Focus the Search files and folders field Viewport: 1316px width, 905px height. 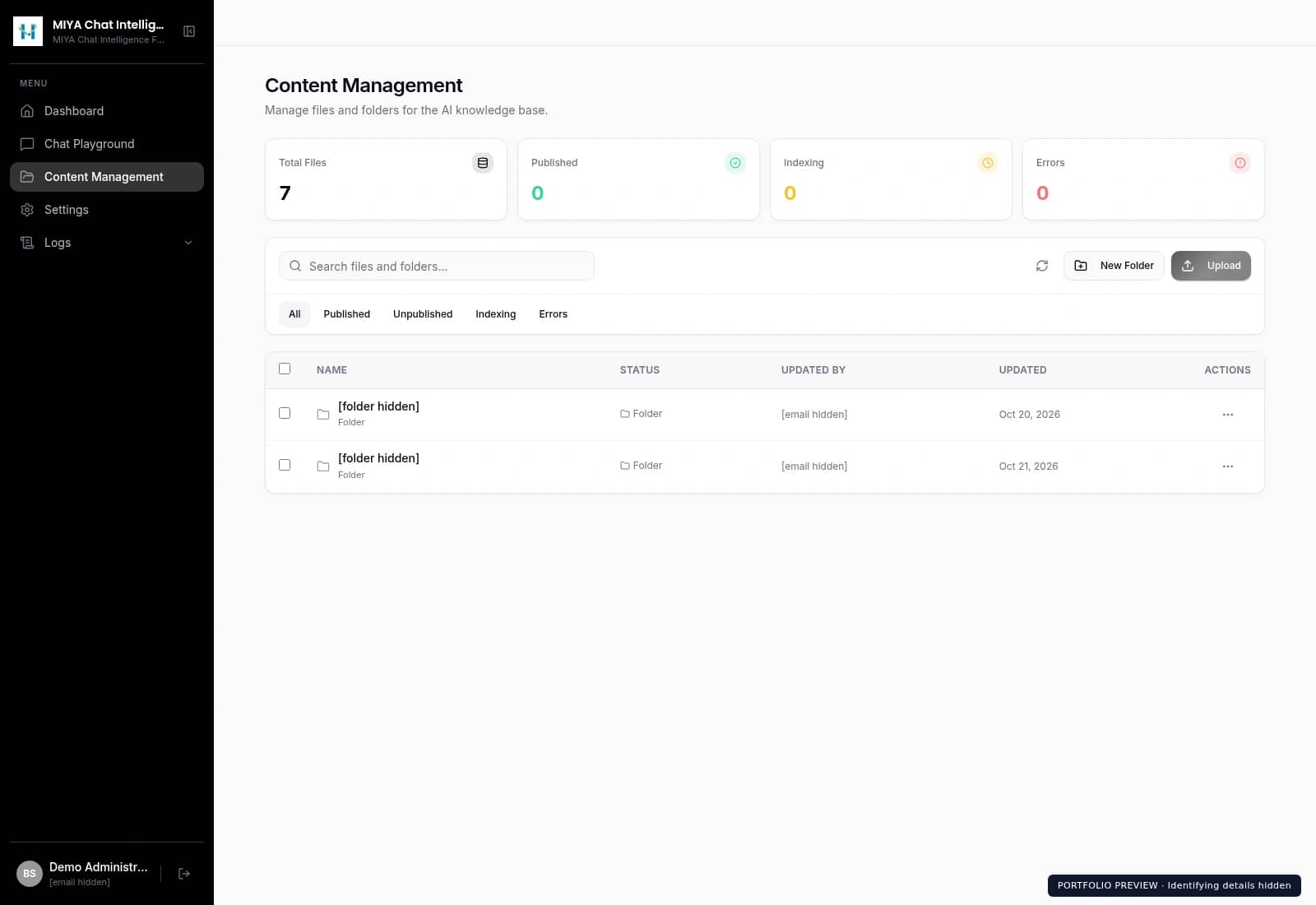coord(437,266)
